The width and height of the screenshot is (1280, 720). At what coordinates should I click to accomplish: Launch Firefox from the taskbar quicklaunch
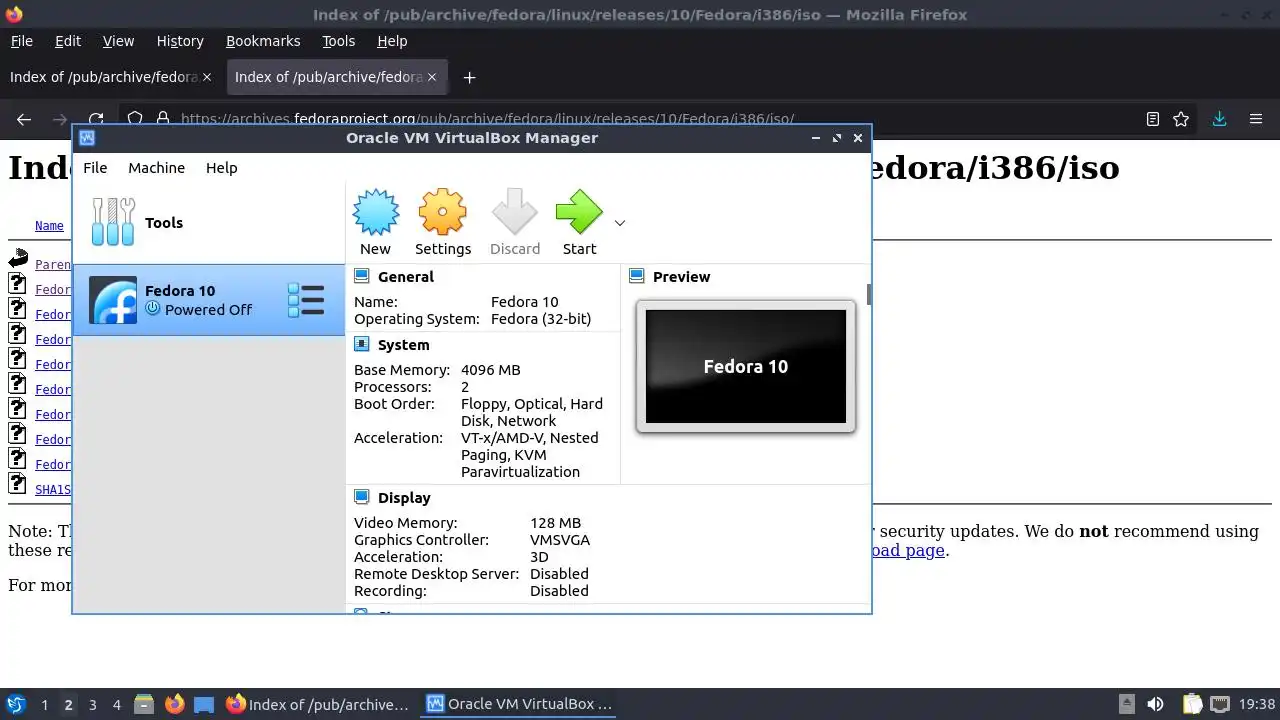[174, 704]
